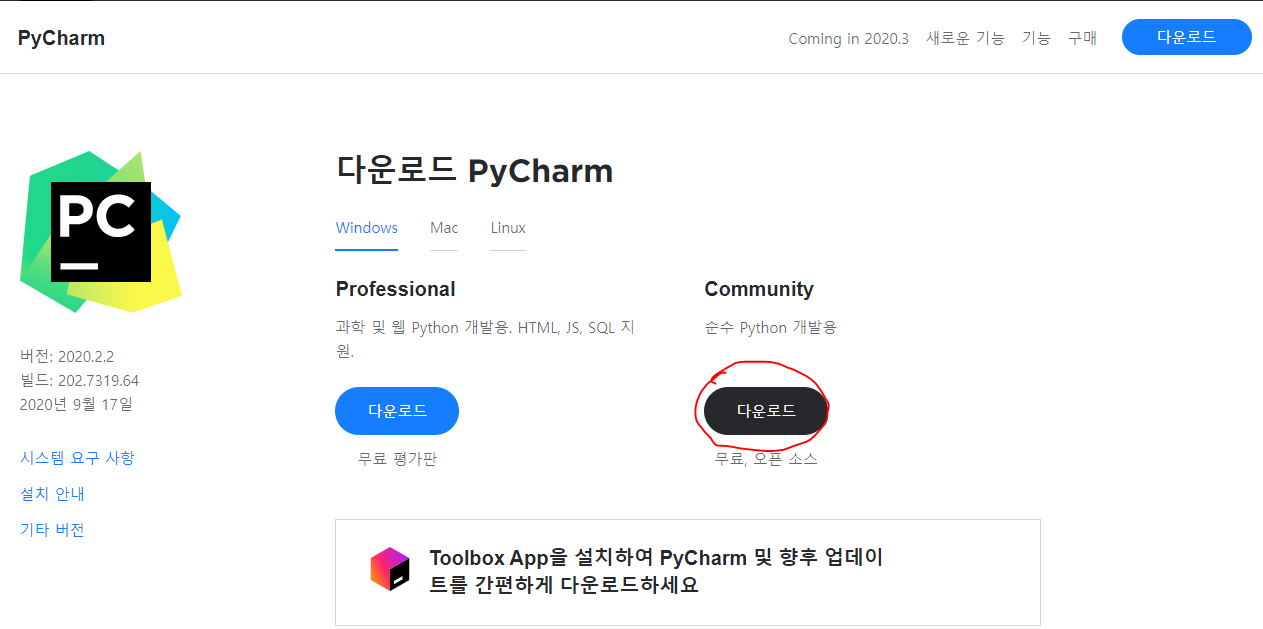
Task: Select the 순수 Python 개발용 description
Action: coord(770,328)
